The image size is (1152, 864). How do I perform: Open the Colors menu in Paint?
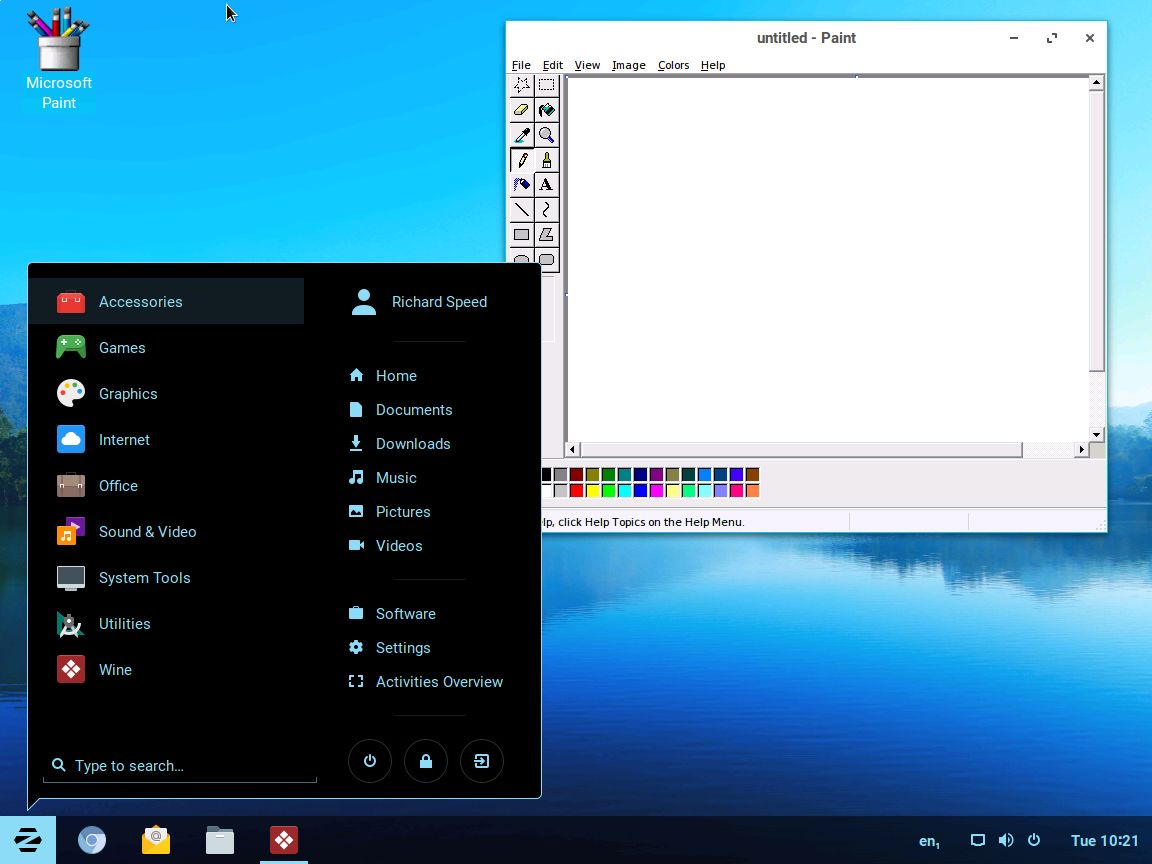tap(673, 65)
